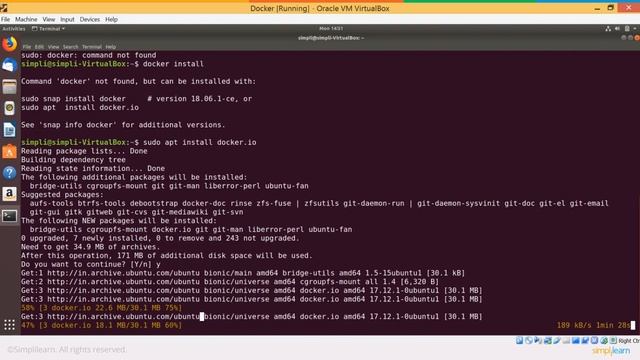640x360 pixels.
Task: Click 'Do you want to continue? [Y/n]' line
Action: (x=91, y=264)
